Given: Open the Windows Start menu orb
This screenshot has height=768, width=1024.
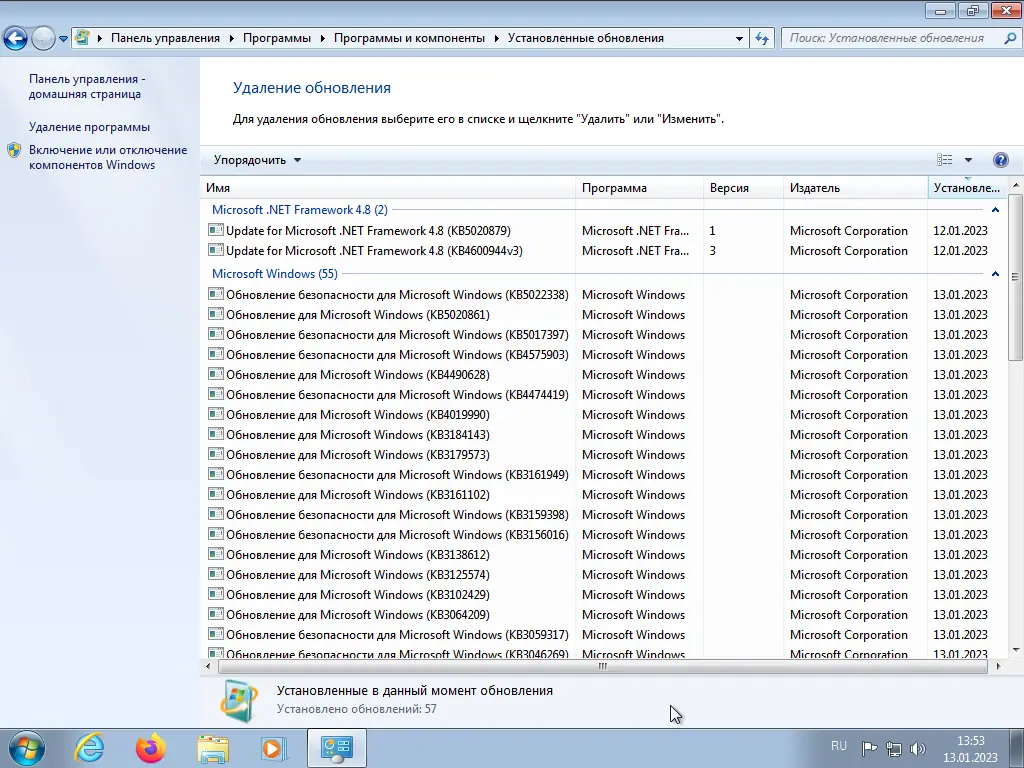Looking at the screenshot, I should (27, 748).
